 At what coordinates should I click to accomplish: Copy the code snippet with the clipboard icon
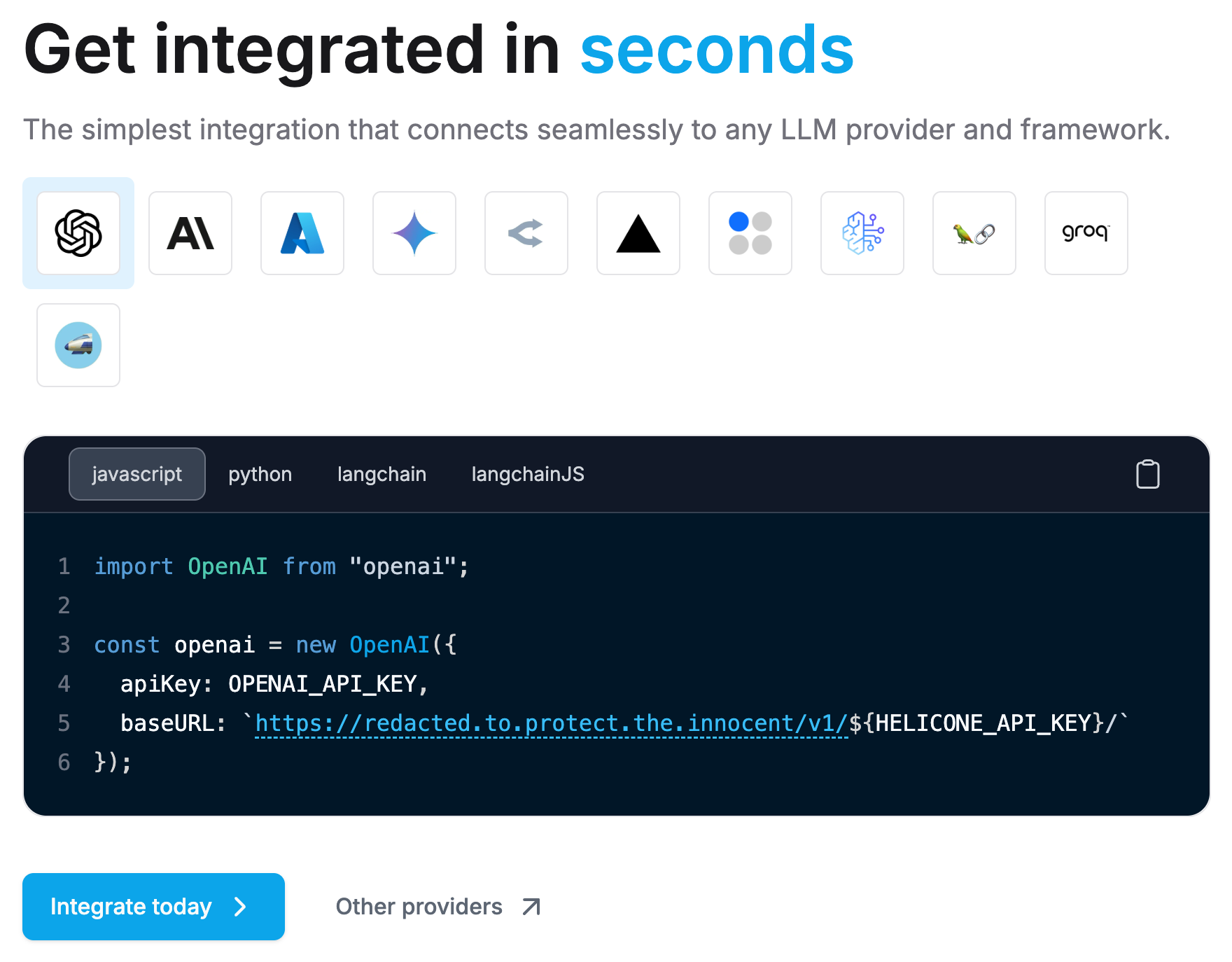pyautogui.click(x=1148, y=474)
